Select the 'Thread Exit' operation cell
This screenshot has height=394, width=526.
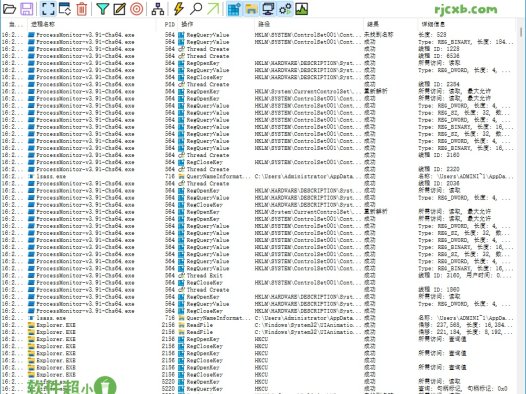pos(204,275)
